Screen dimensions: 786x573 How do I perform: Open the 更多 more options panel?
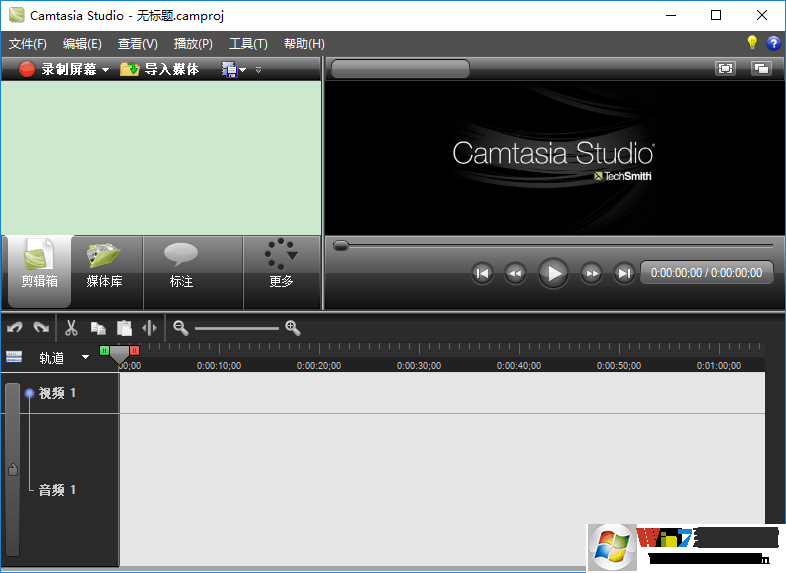pos(281,266)
